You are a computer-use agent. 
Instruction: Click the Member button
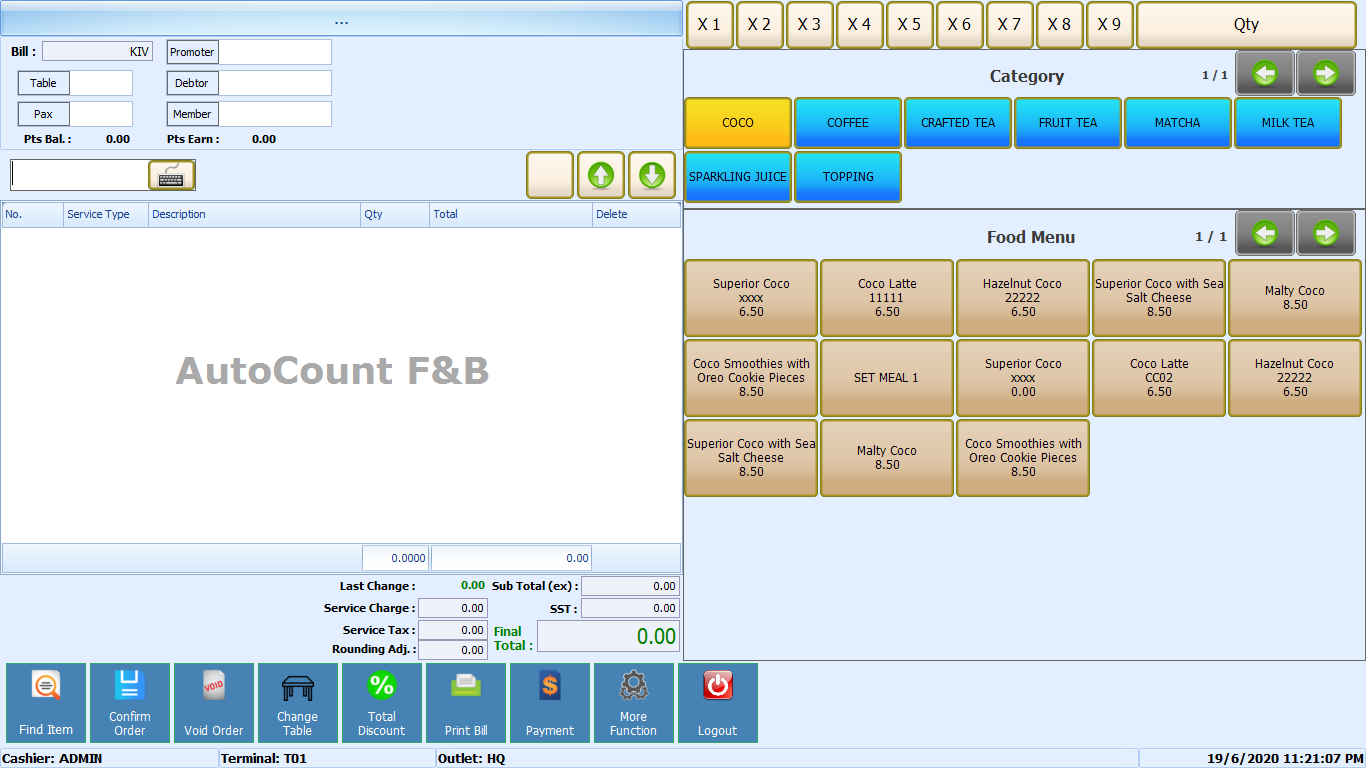coord(192,114)
